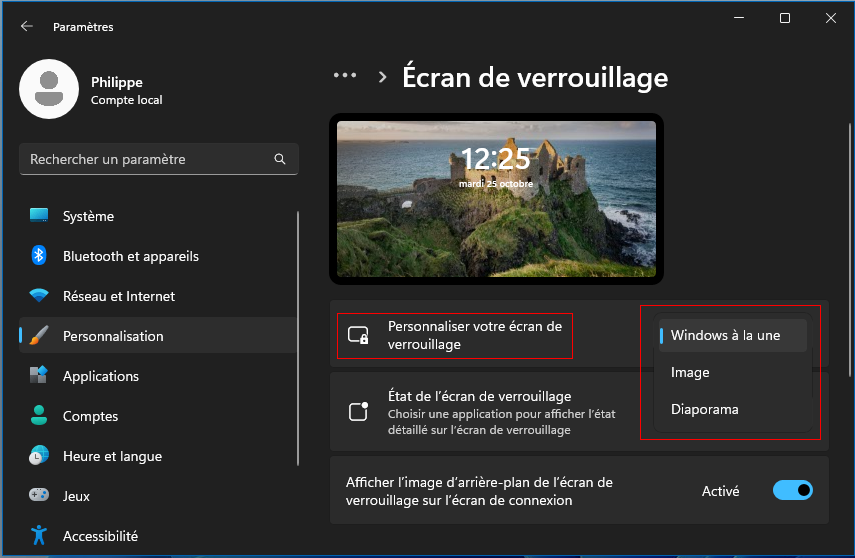
Task: Click the lock screen personalize icon
Action: [x=358, y=335]
